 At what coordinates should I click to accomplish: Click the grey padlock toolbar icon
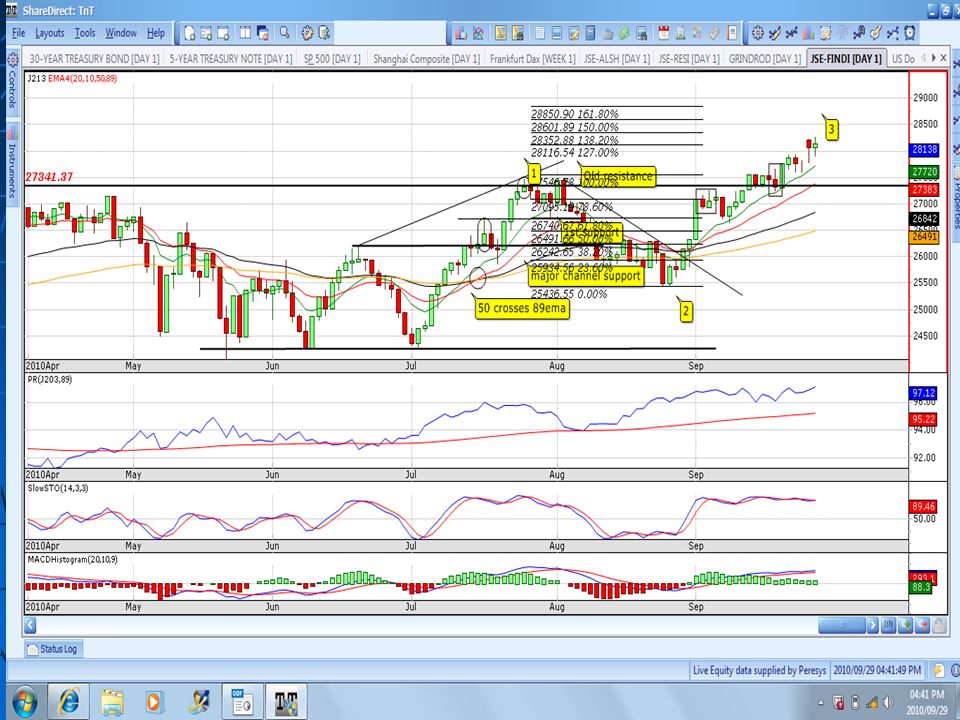[x=608, y=33]
